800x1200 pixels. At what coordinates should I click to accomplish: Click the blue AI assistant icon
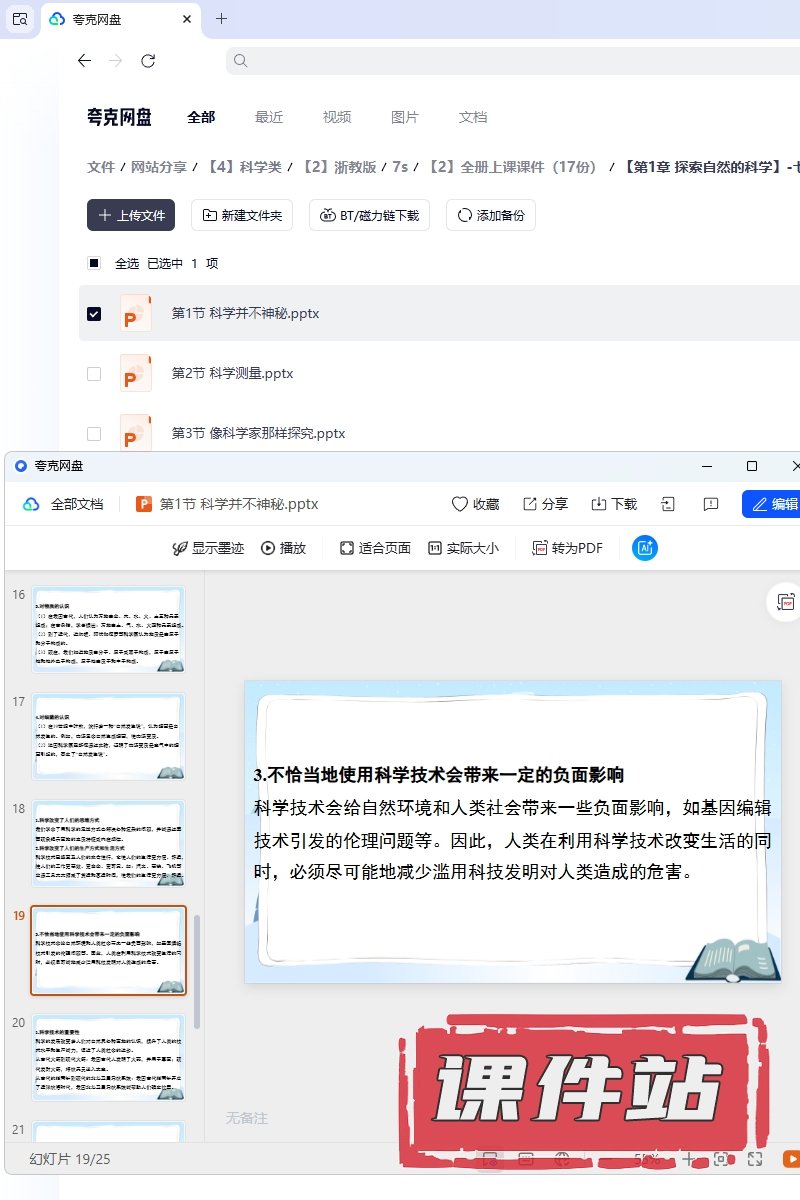click(645, 548)
